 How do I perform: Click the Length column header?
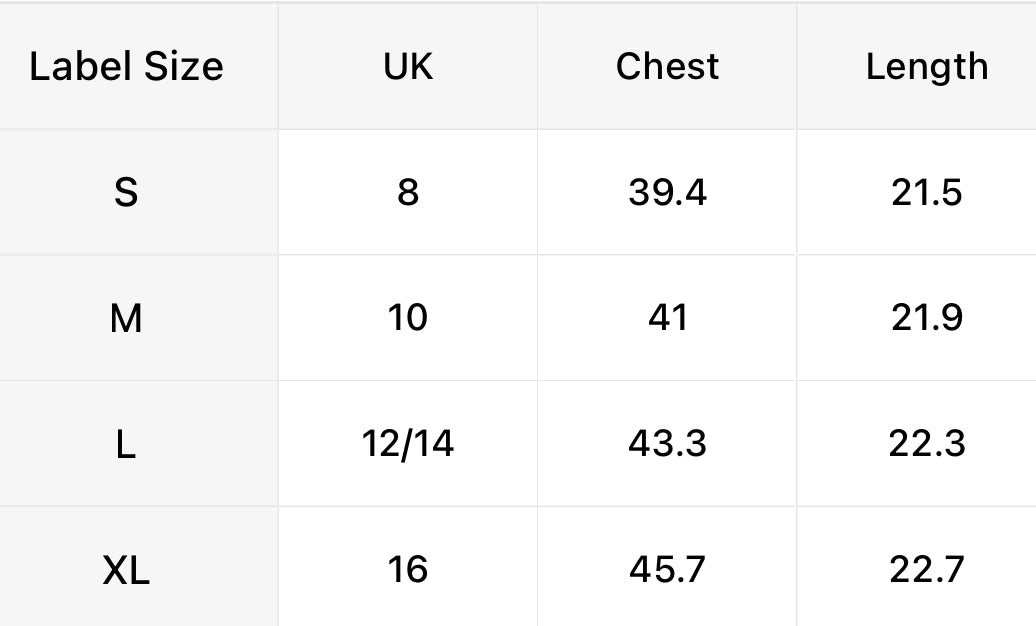pyautogui.click(x=927, y=67)
